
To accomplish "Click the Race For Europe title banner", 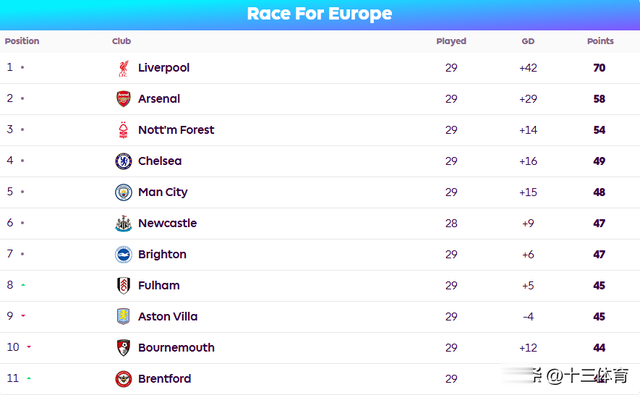I will tap(320, 14).
